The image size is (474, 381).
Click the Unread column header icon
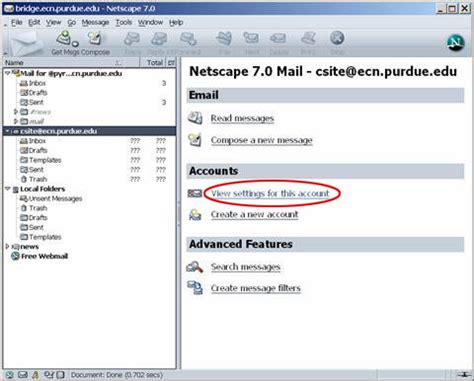[118, 62]
